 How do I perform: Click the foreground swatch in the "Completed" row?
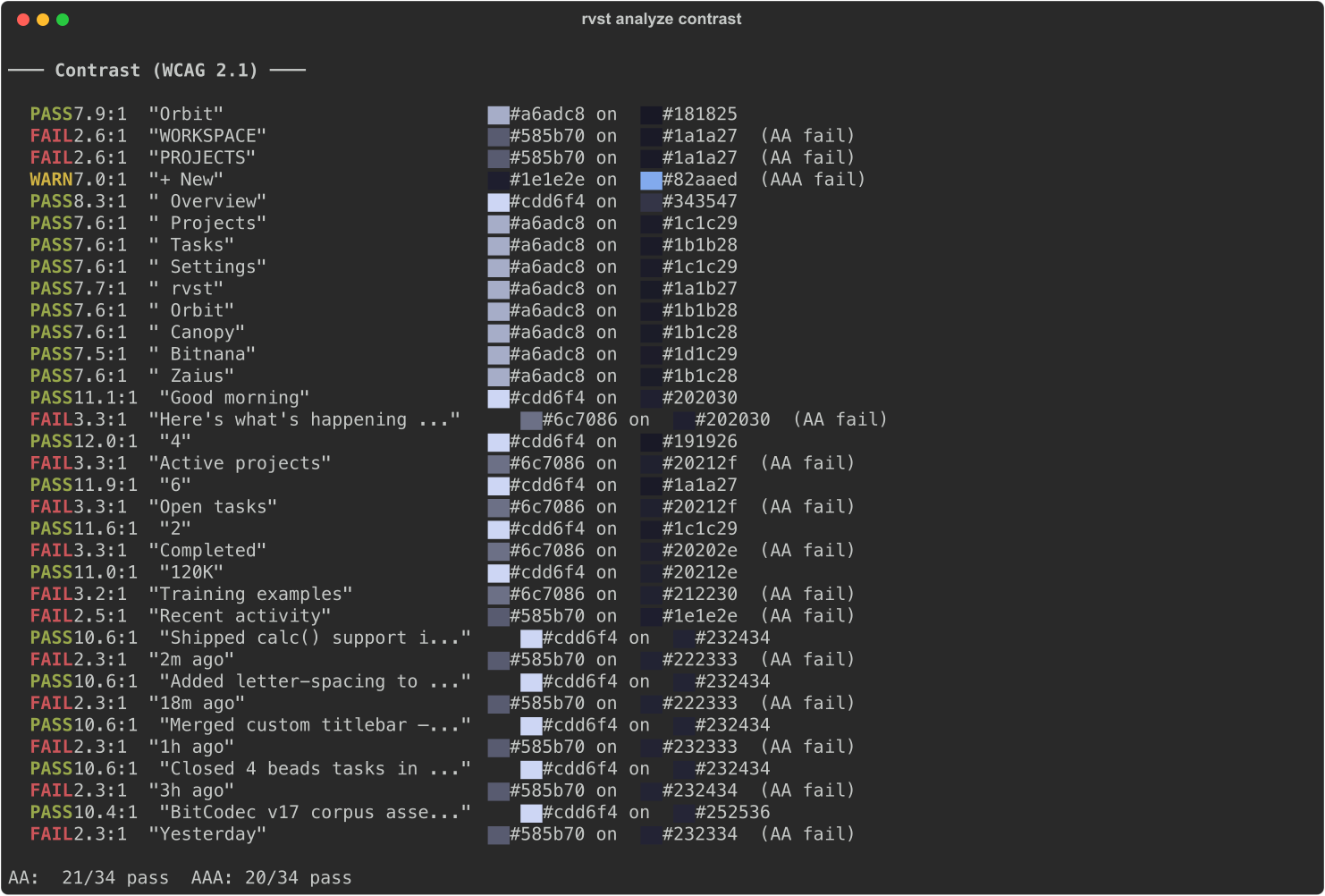coord(498,551)
